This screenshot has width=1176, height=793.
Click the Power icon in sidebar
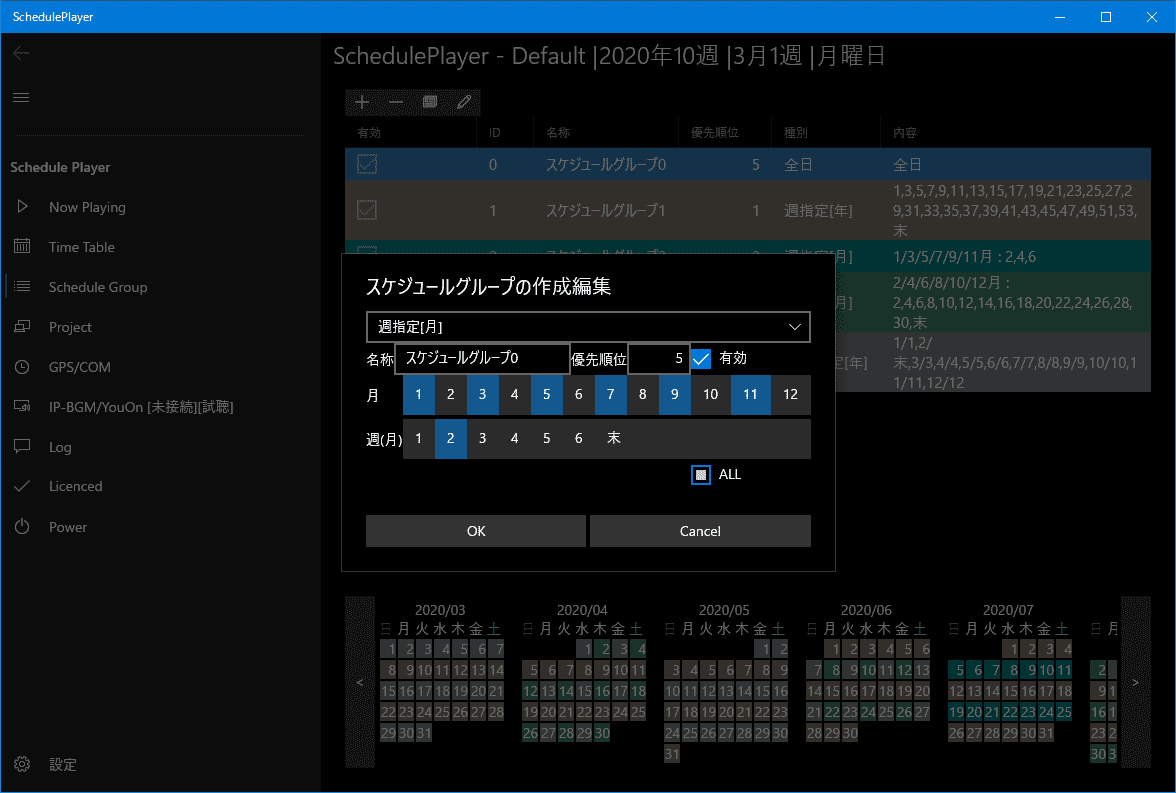[x=22, y=527]
